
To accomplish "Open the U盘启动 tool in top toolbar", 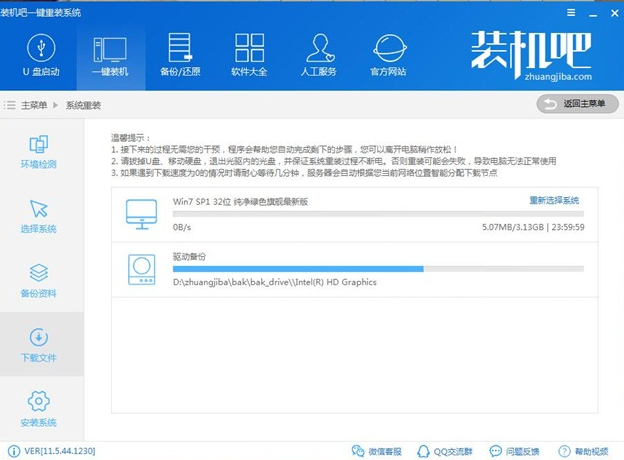I will click(38, 55).
